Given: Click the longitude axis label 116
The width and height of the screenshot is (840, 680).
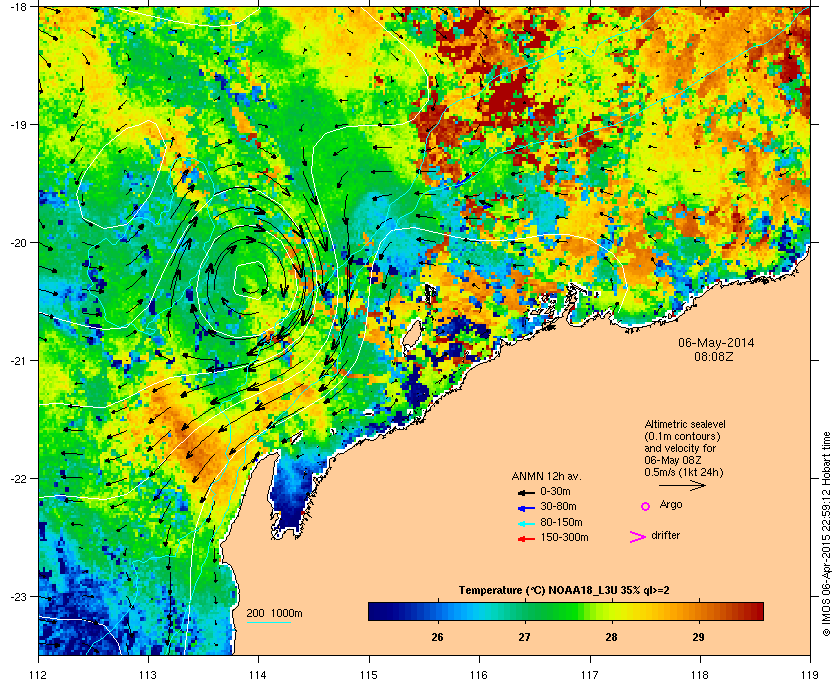Looking at the screenshot, I should (x=479, y=674).
